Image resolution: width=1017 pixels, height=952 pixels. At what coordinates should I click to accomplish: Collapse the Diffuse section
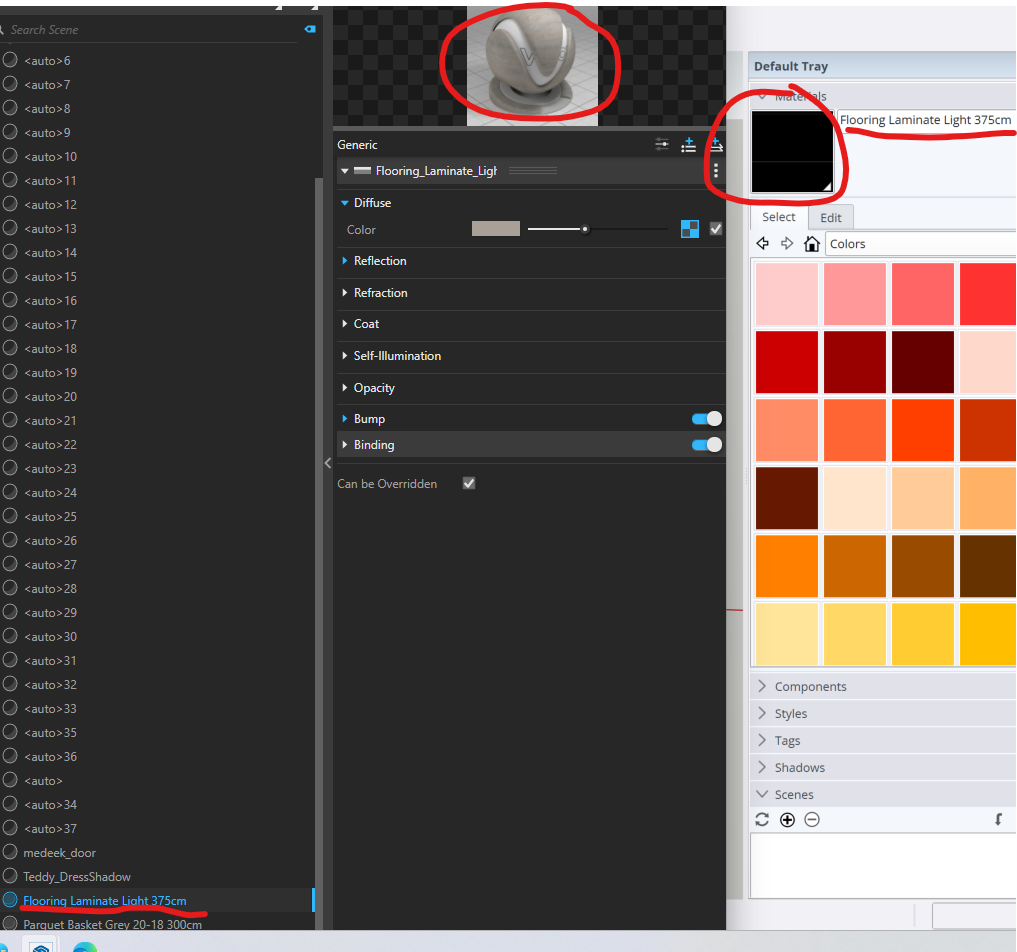345,203
